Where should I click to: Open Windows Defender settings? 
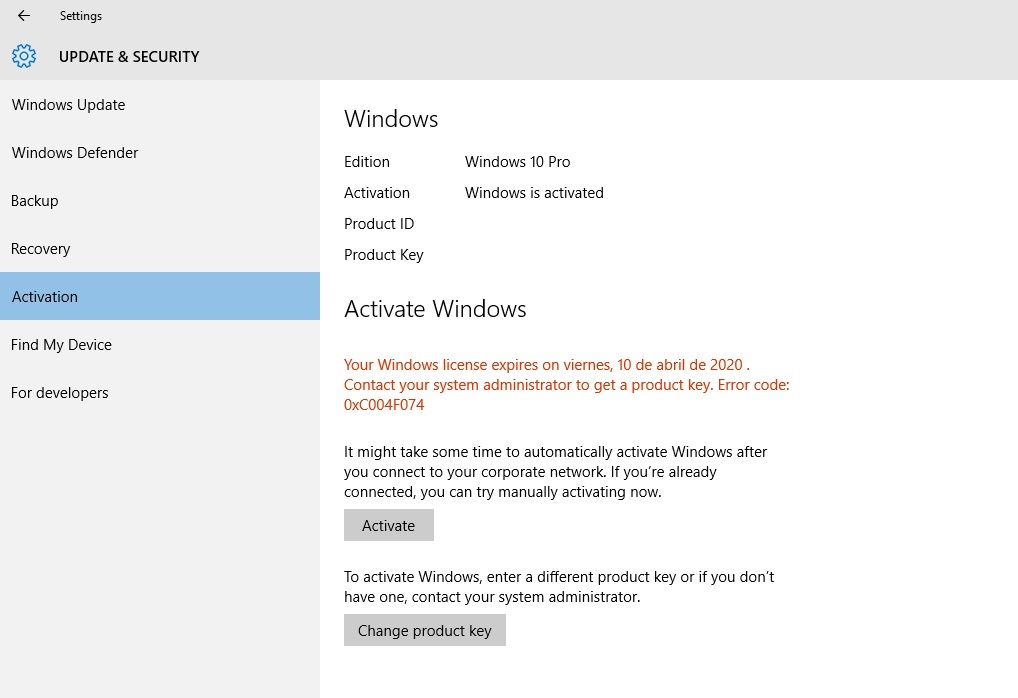pos(160,153)
